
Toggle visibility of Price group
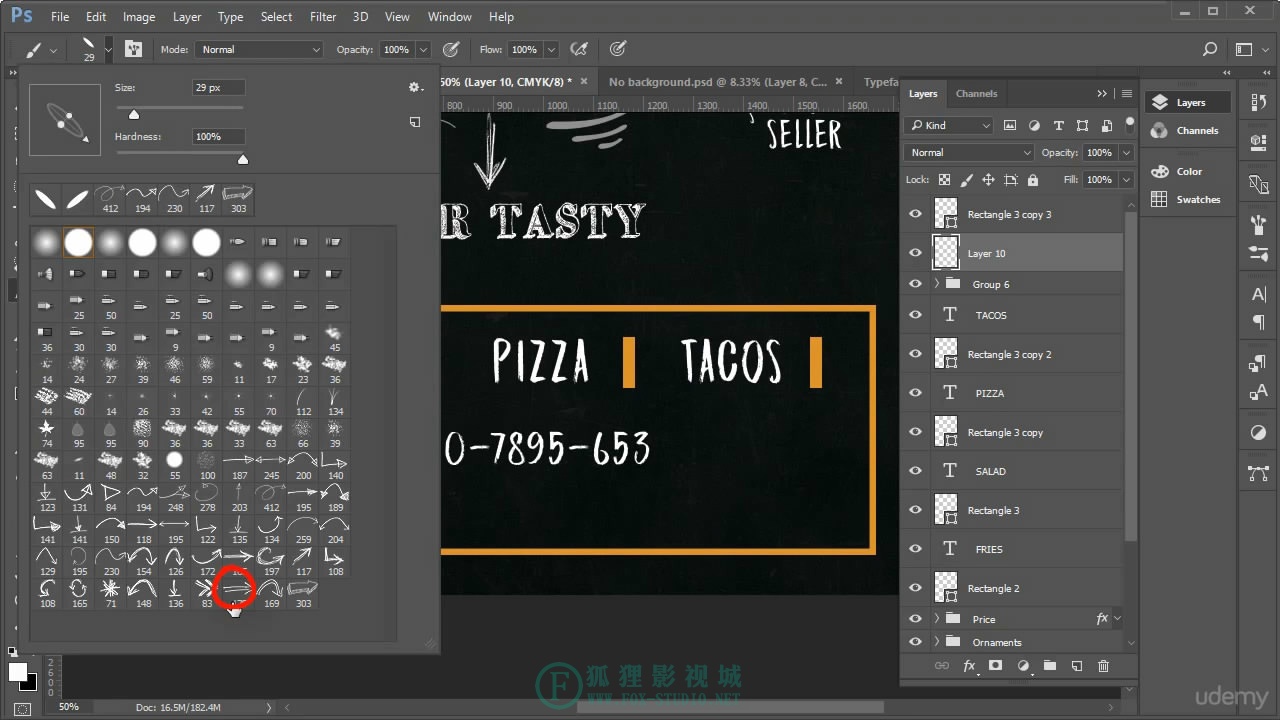[x=915, y=618]
